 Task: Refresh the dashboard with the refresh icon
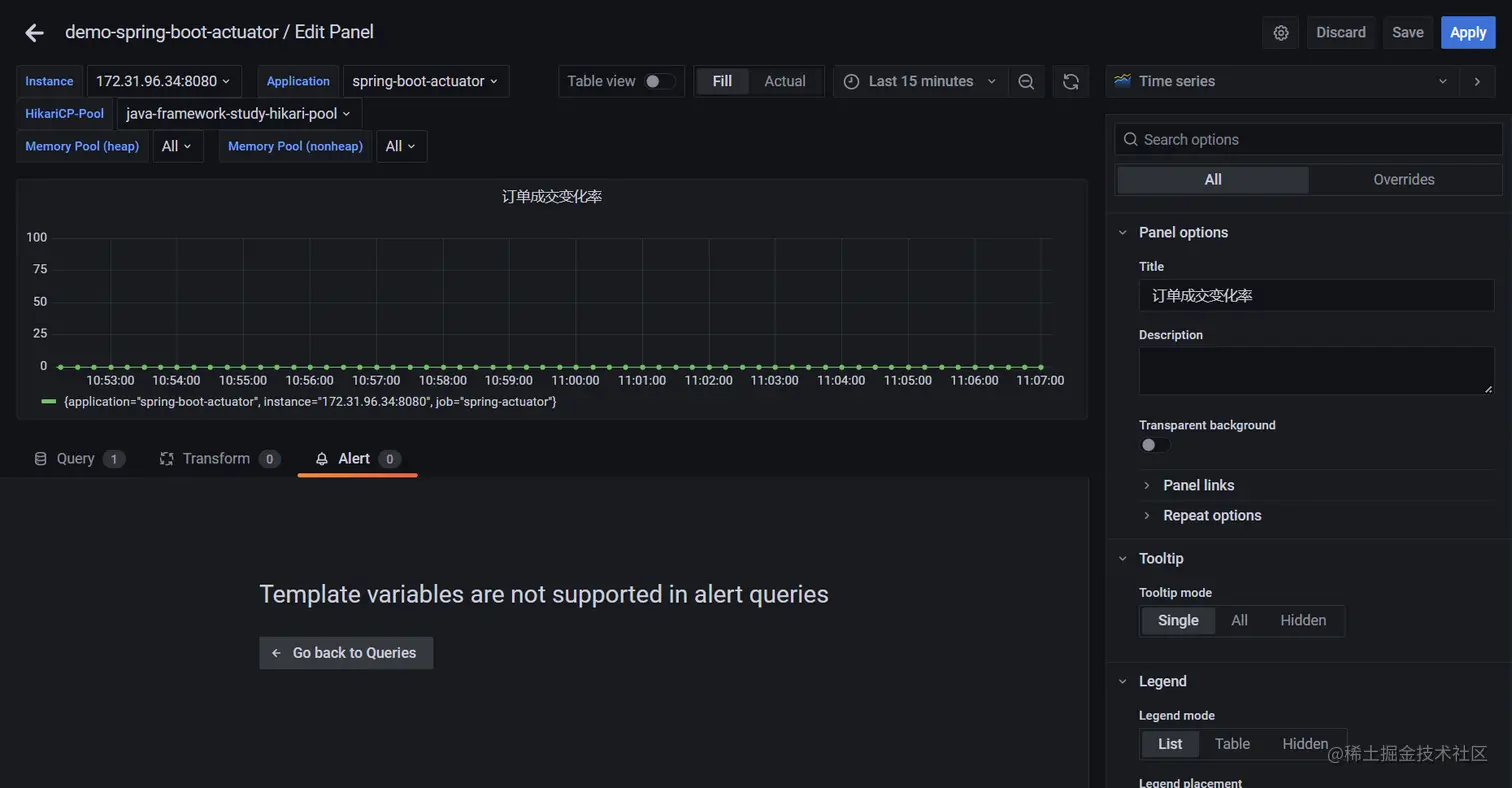click(x=1070, y=82)
